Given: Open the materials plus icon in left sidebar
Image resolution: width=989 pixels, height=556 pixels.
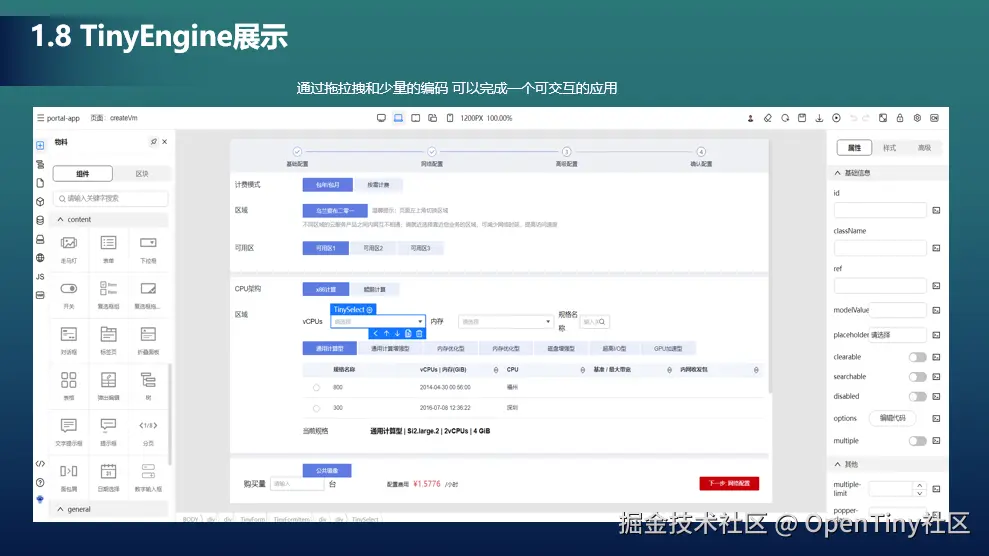Looking at the screenshot, I should tap(40, 146).
